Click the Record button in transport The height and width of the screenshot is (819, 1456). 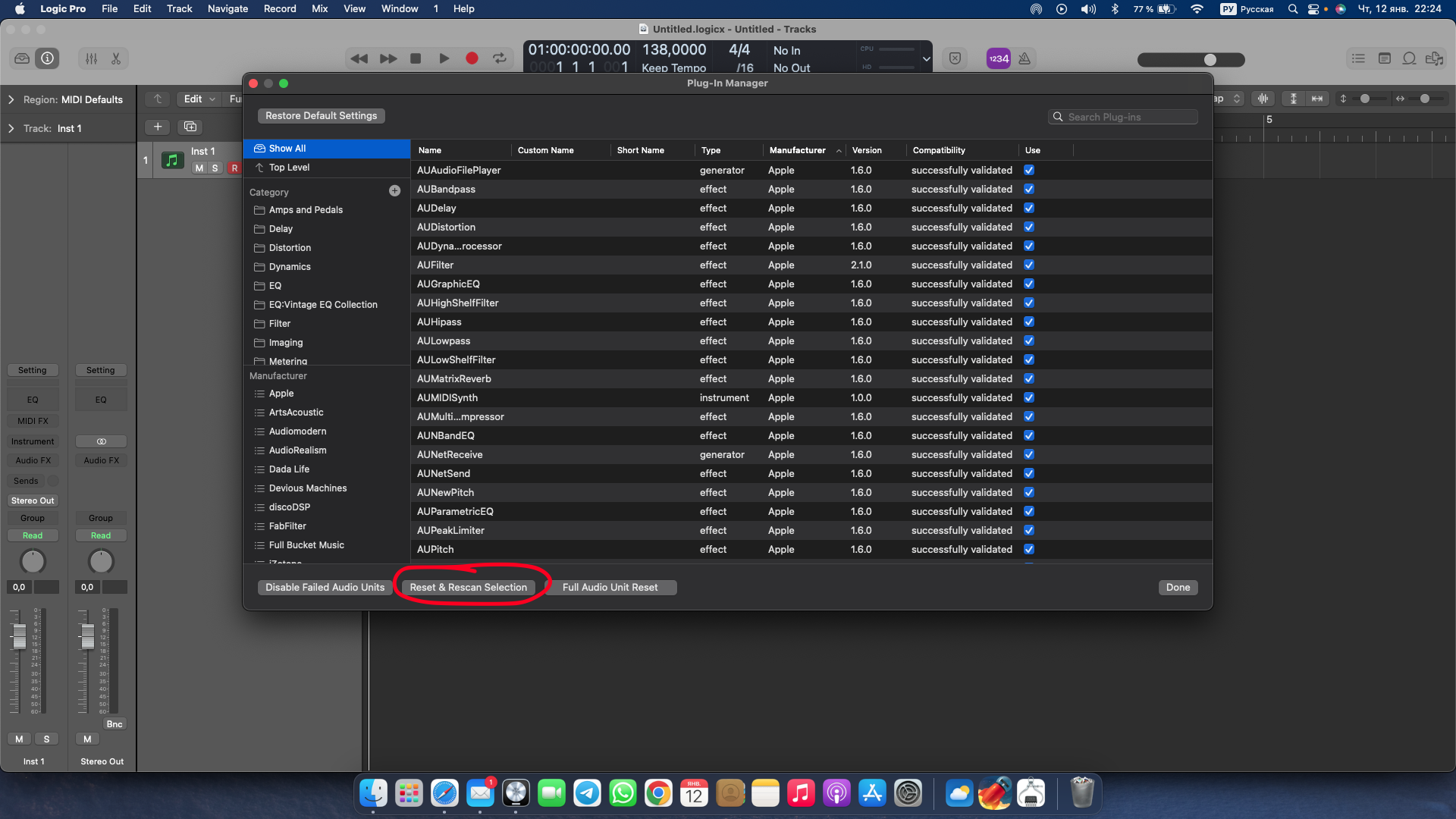click(x=472, y=58)
